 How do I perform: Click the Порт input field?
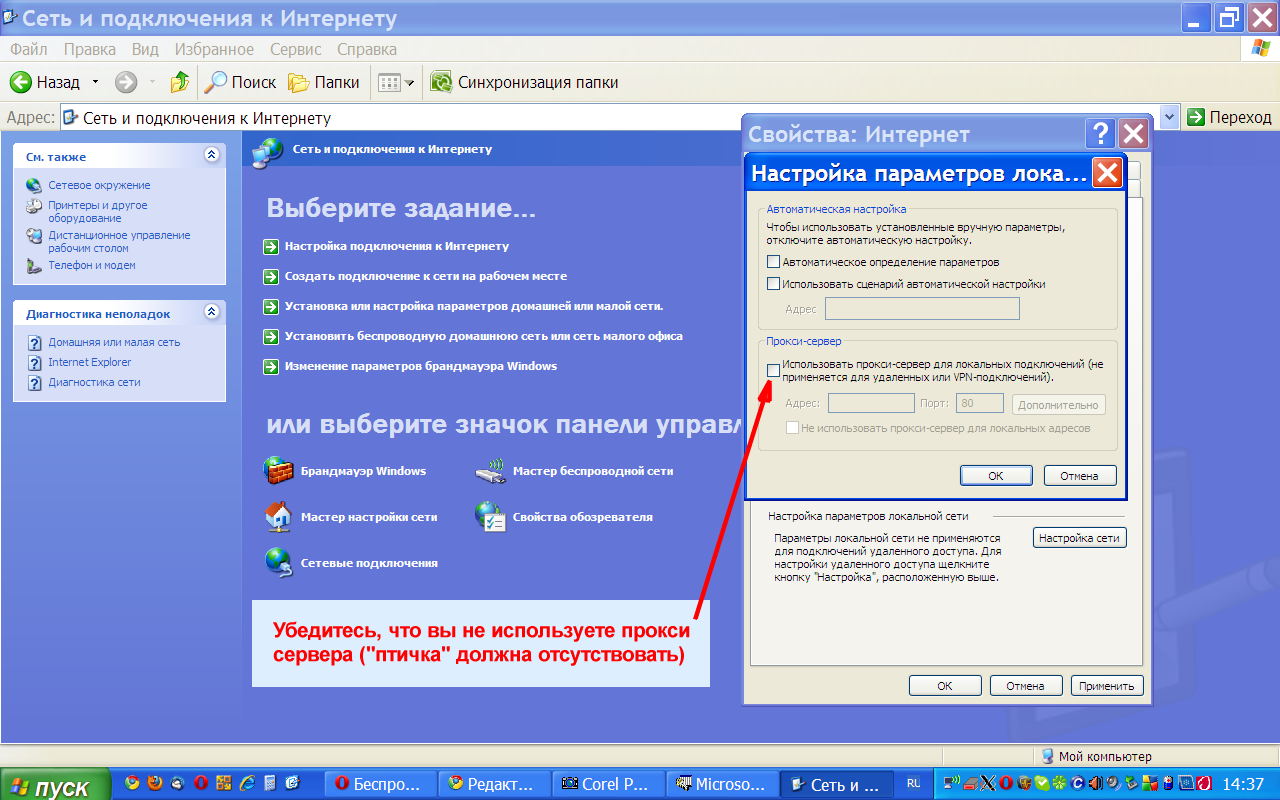click(979, 403)
